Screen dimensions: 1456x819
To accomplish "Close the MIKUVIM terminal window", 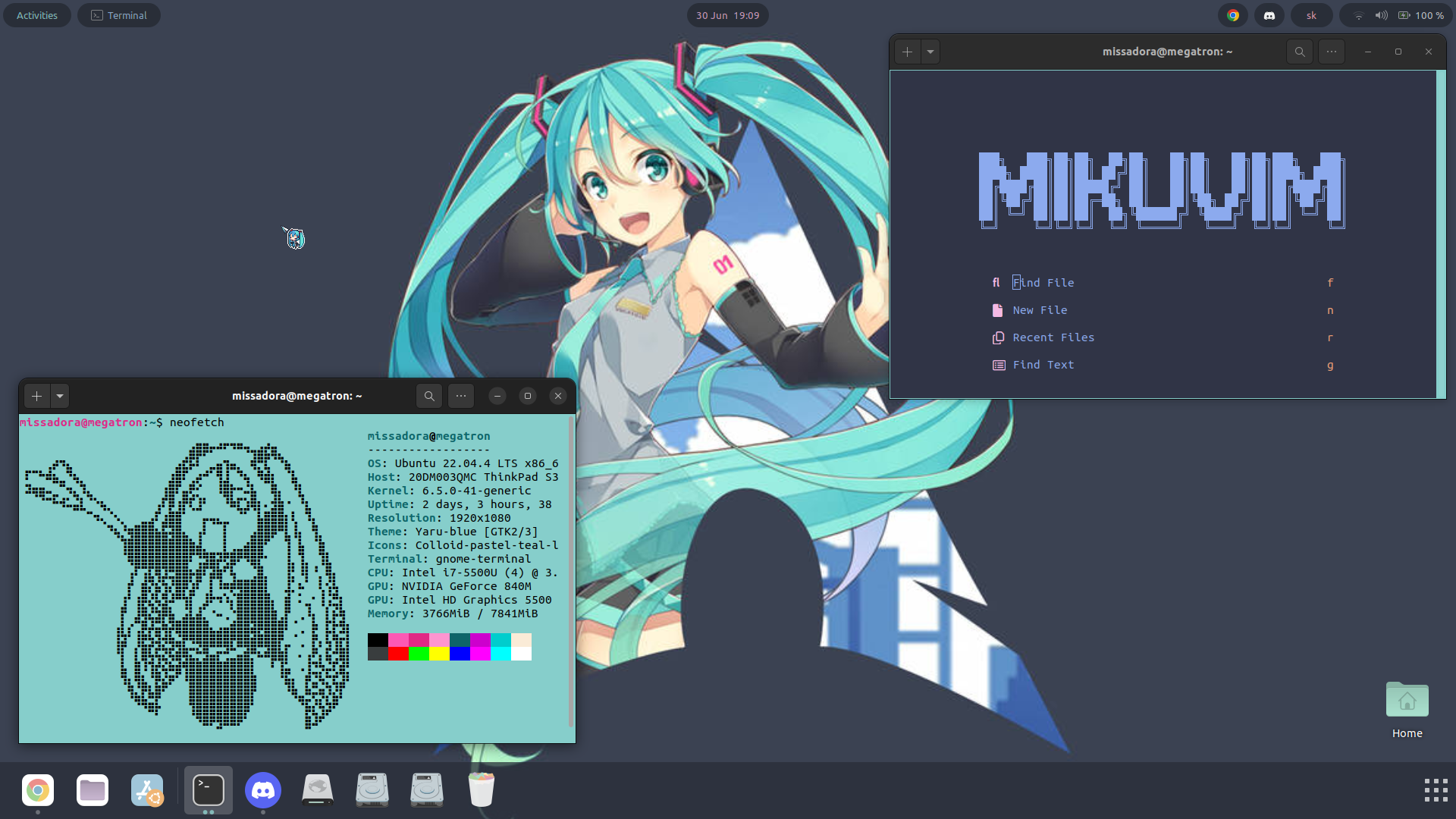I will [1429, 52].
